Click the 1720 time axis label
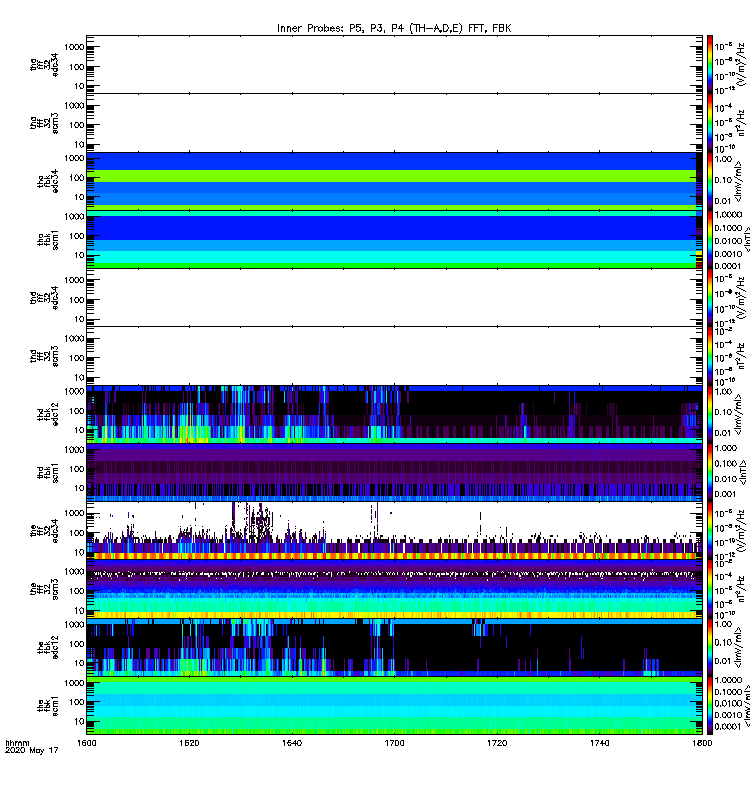 point(497,743)
